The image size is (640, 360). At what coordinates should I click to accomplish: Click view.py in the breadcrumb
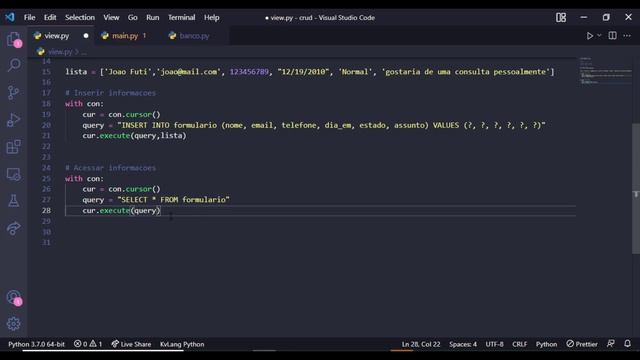(x=60, y=52)
